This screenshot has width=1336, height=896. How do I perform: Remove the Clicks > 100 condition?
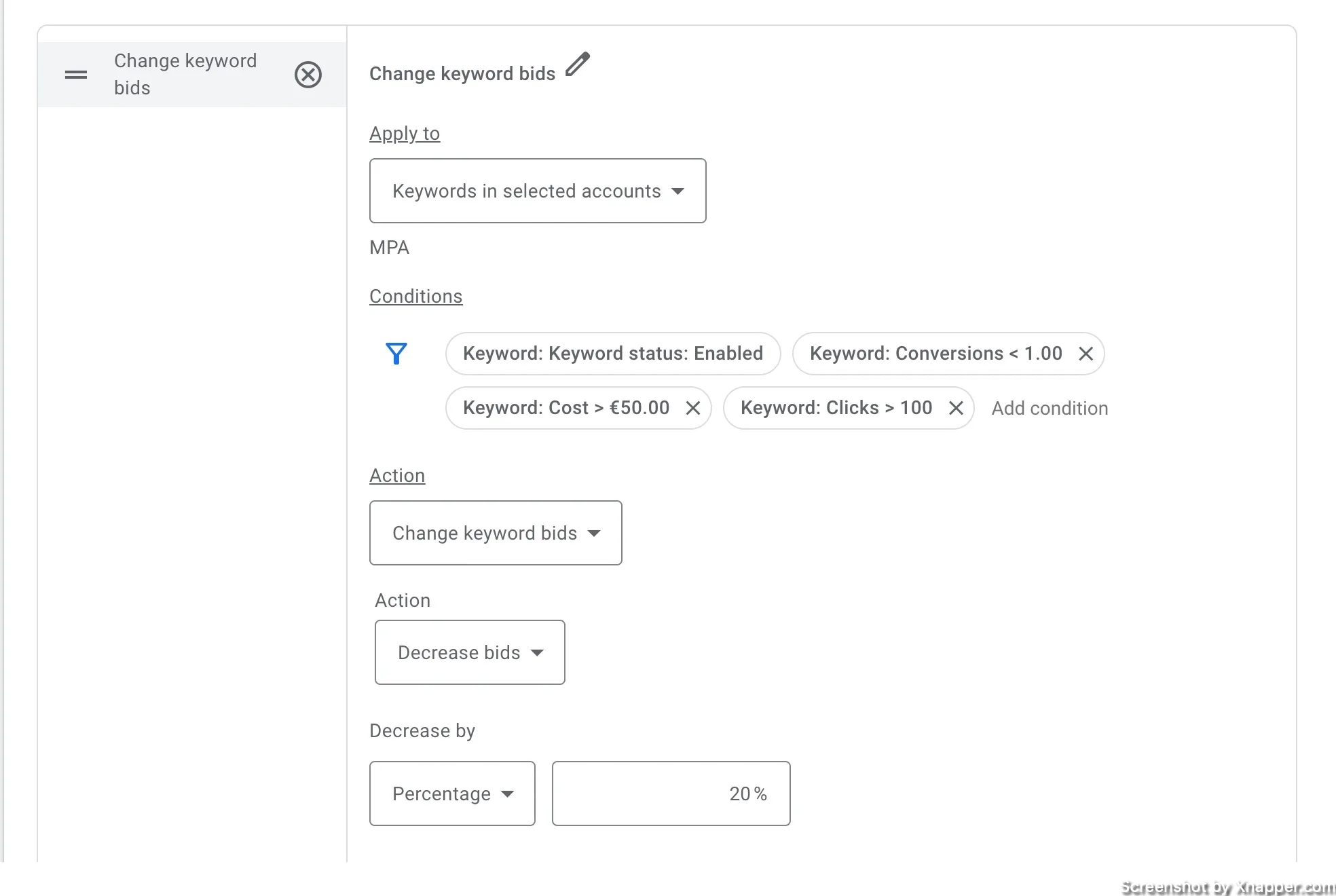956,408
